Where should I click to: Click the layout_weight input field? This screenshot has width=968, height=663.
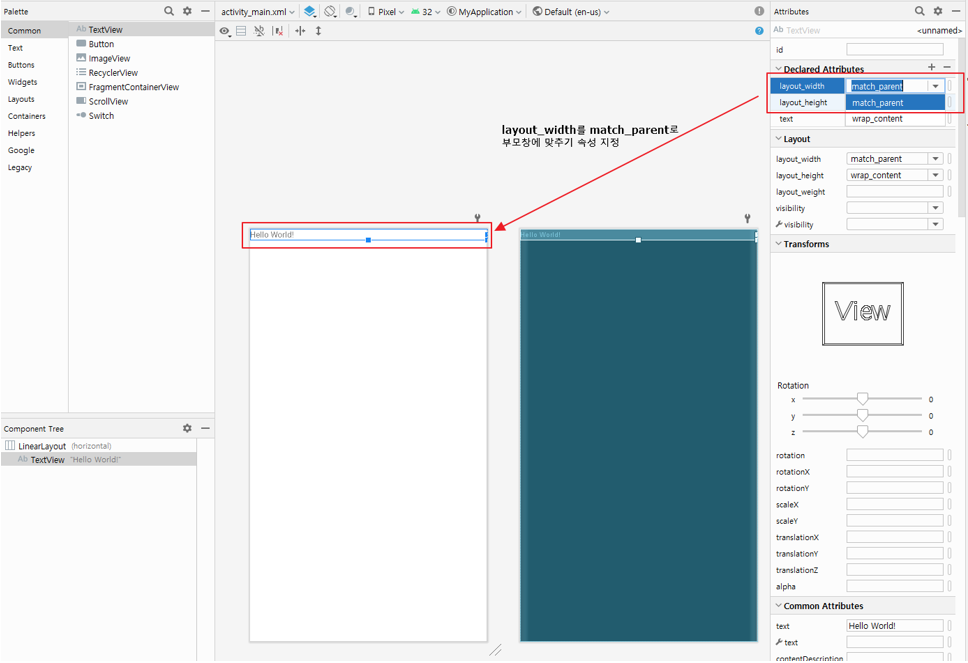click(895, 191)
